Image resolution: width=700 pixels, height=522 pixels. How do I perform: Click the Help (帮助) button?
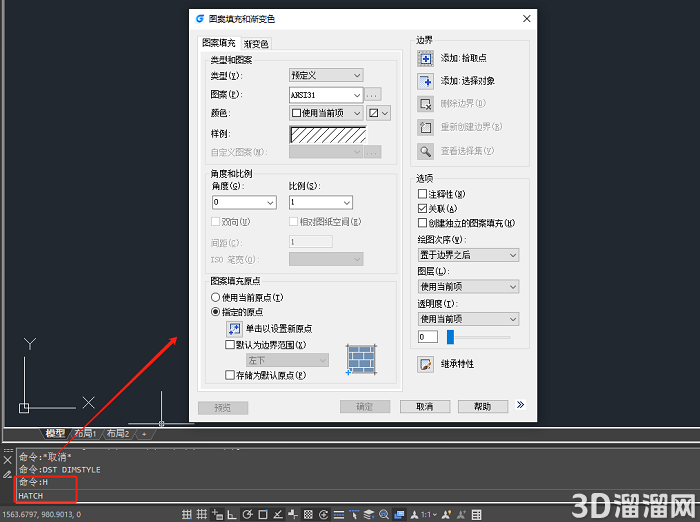point(483,406)
